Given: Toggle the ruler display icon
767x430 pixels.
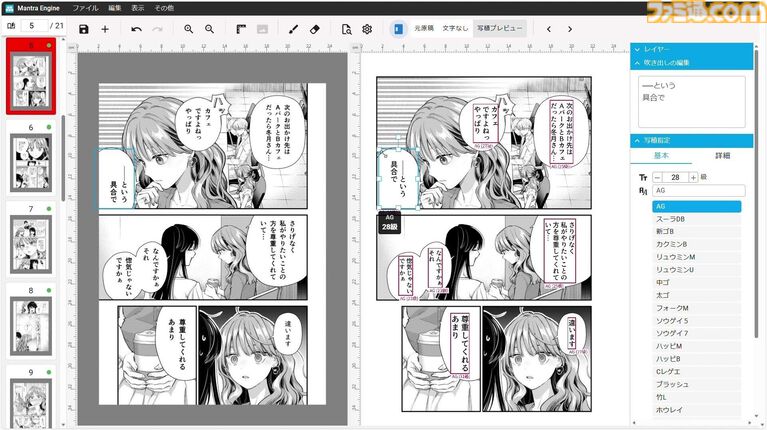Looking at the screenshot, I should point(241,29).
